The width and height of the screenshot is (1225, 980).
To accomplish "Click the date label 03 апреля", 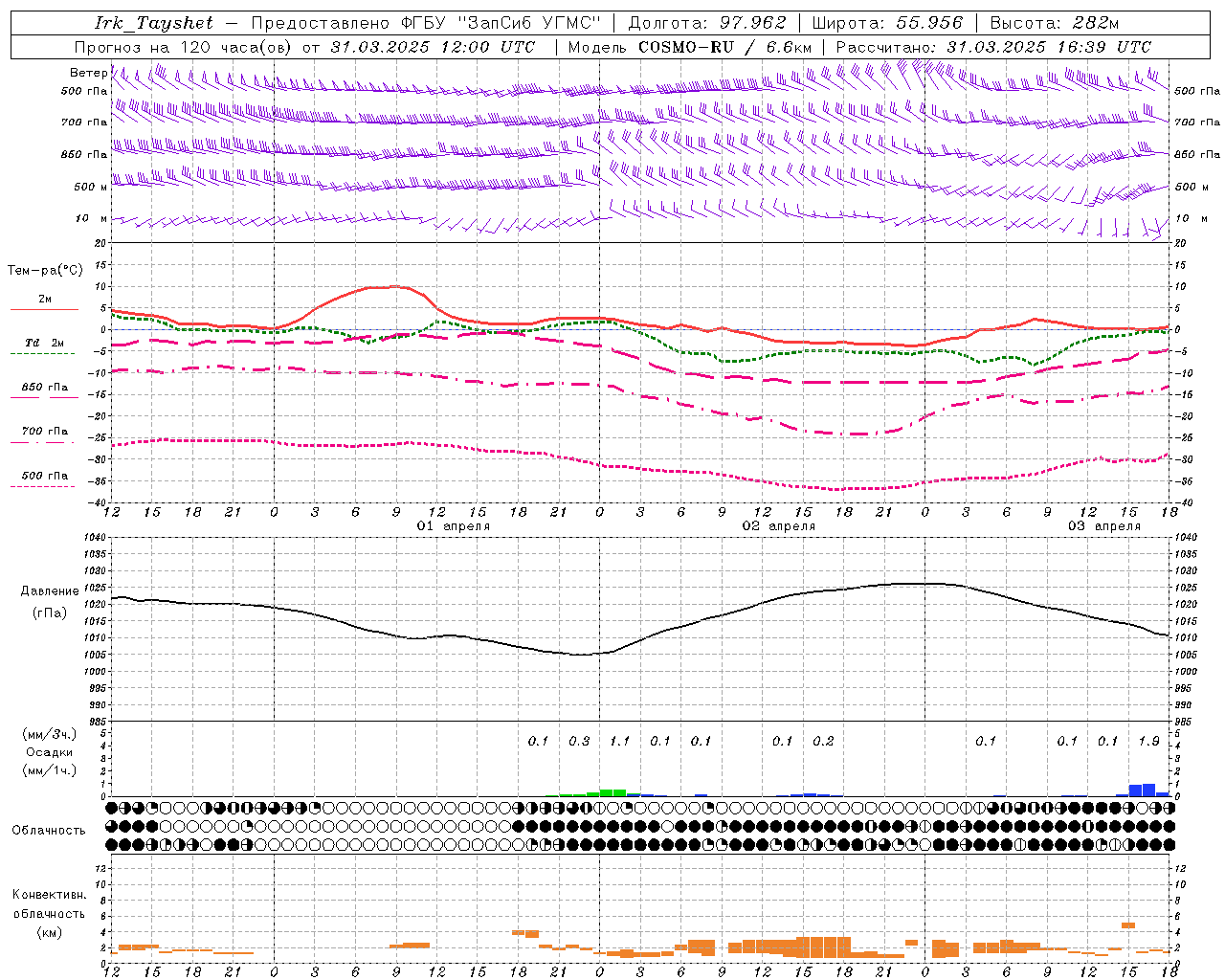I will click(x=1104, y=526).
